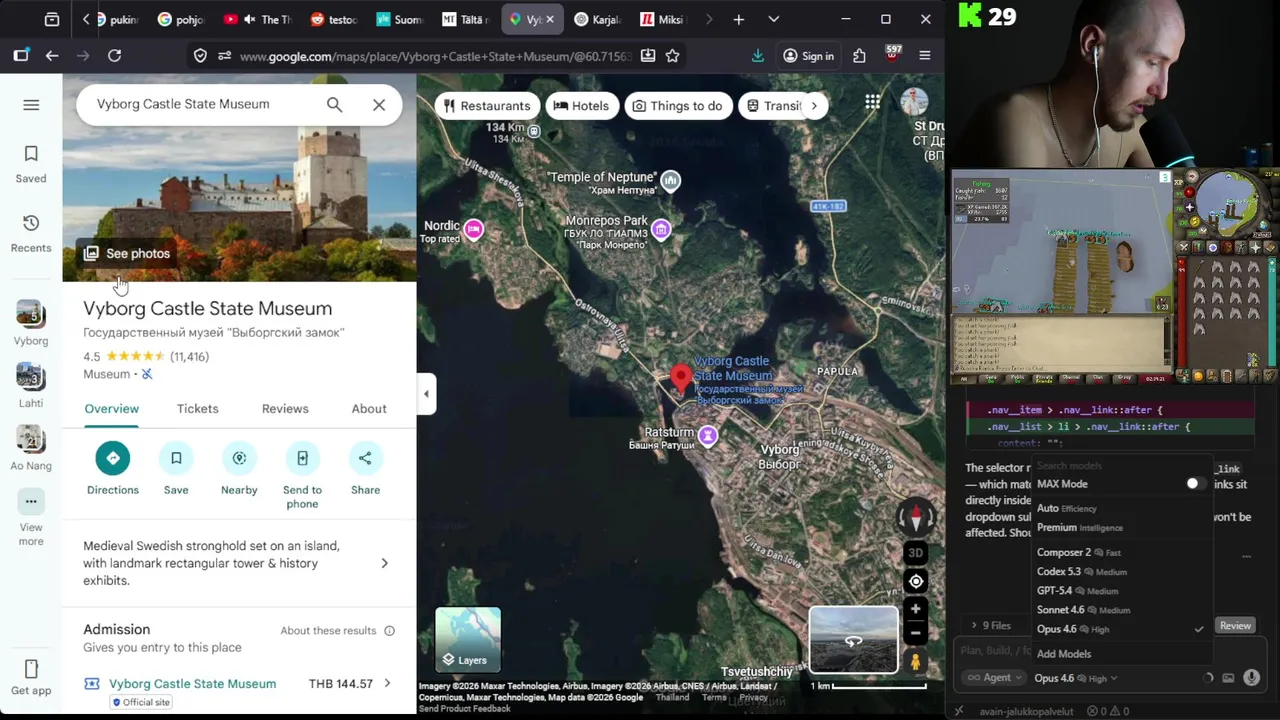Bookmark this page with the star

pos(673,56)
